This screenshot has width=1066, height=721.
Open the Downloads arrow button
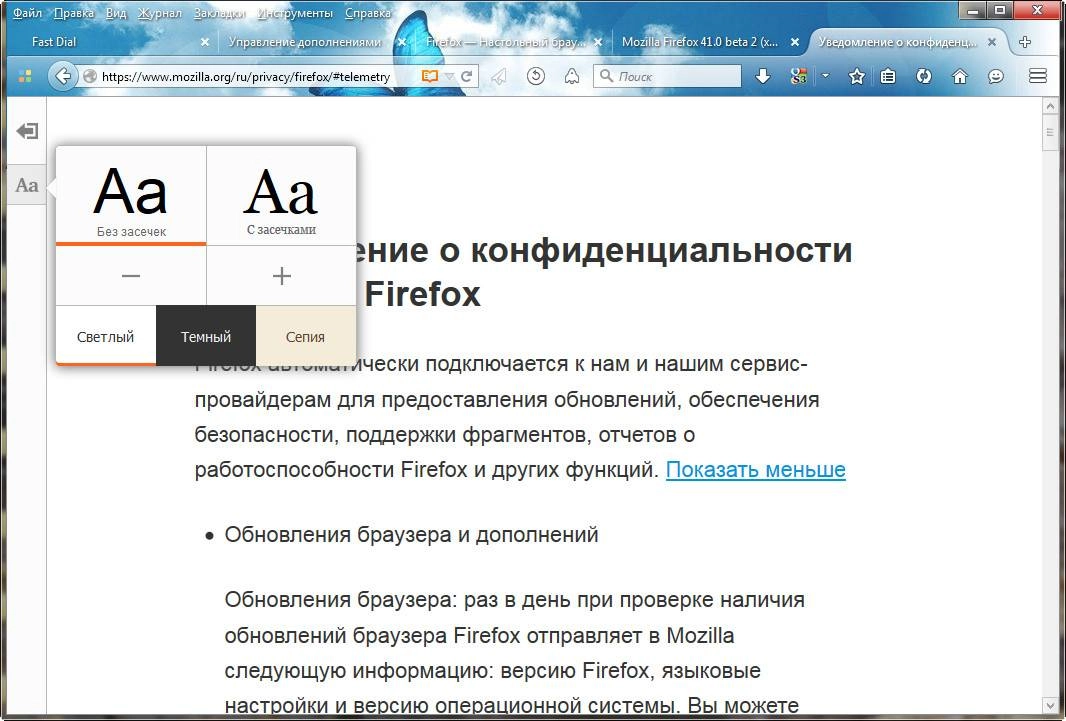[763, 76]
